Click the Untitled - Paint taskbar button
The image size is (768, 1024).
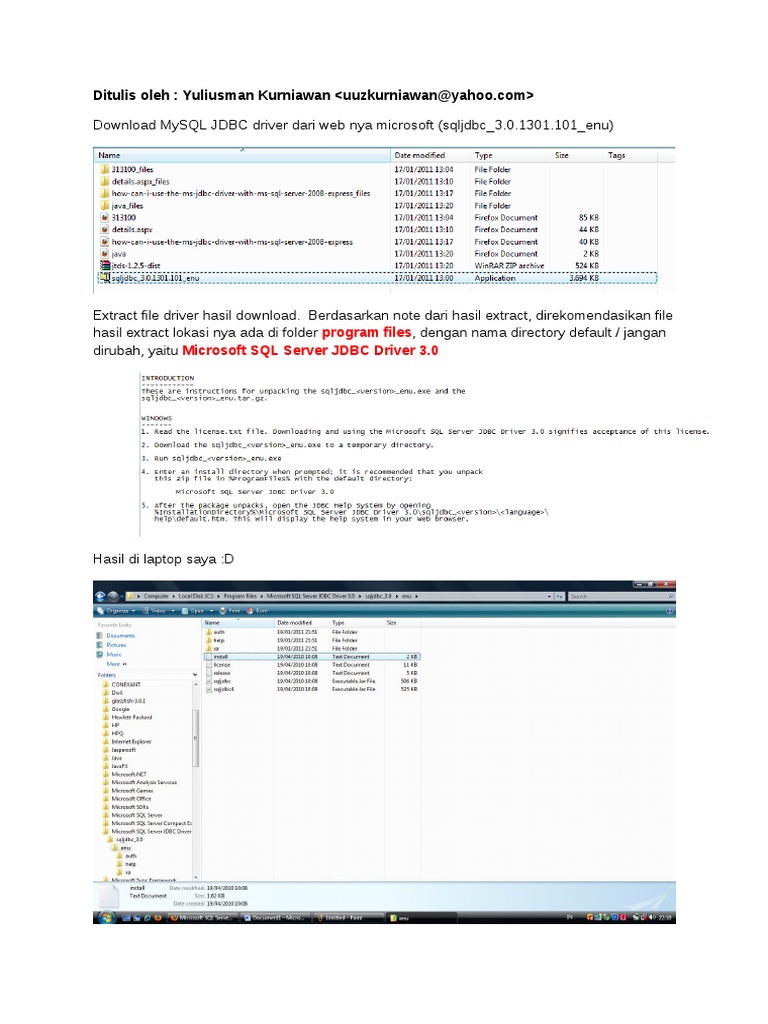tap(347, 918)
